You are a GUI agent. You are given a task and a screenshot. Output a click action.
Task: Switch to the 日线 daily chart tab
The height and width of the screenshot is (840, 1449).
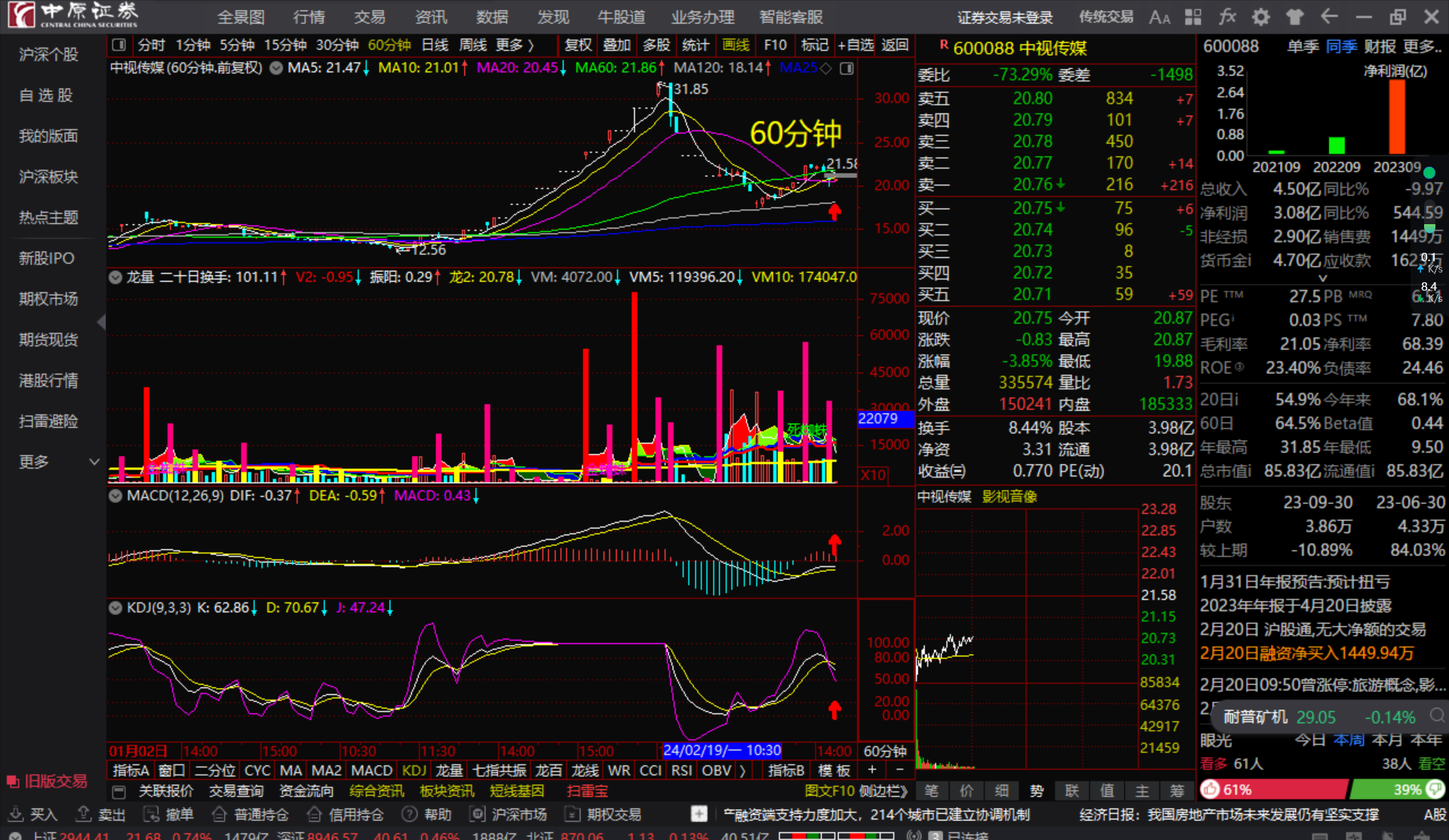pos(435,45)
